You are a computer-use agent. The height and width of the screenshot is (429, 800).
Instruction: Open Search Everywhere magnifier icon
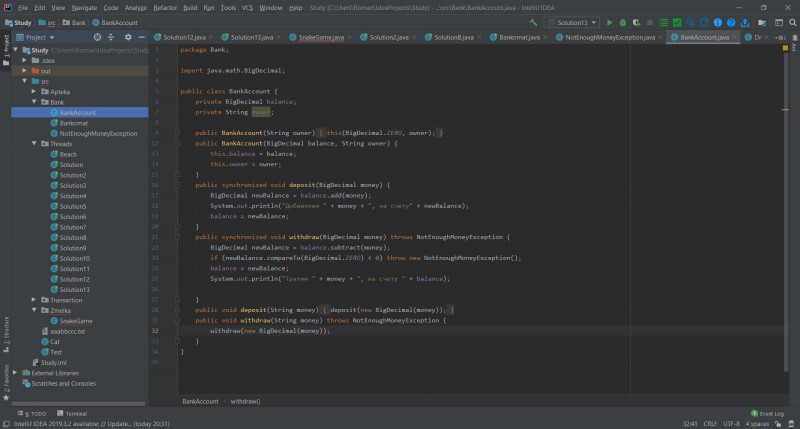pyautogui.click(x=792, y=22)
